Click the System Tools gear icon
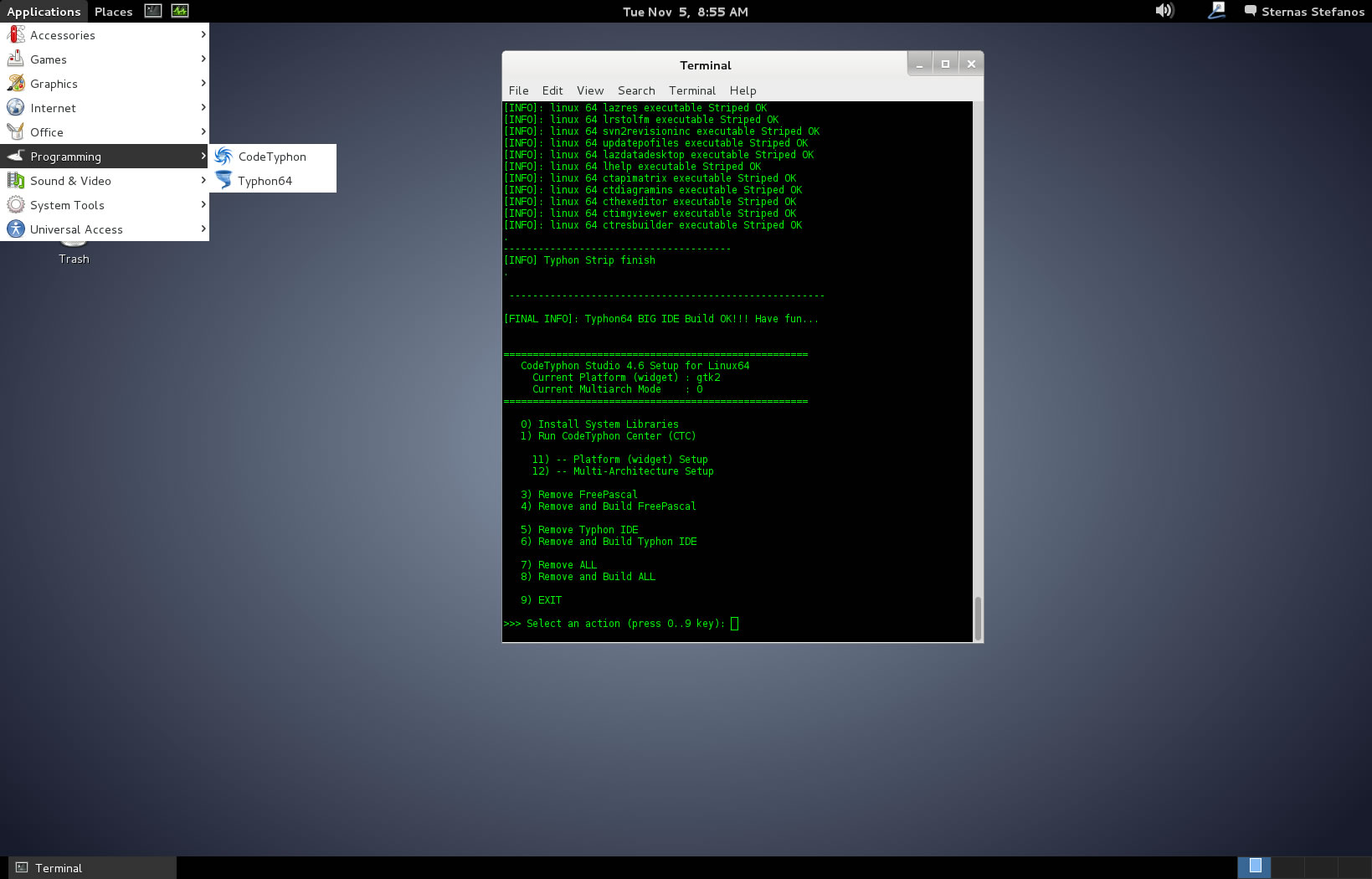The width and height of the screenshot is (1372, 879). click(x=16, y=204)
